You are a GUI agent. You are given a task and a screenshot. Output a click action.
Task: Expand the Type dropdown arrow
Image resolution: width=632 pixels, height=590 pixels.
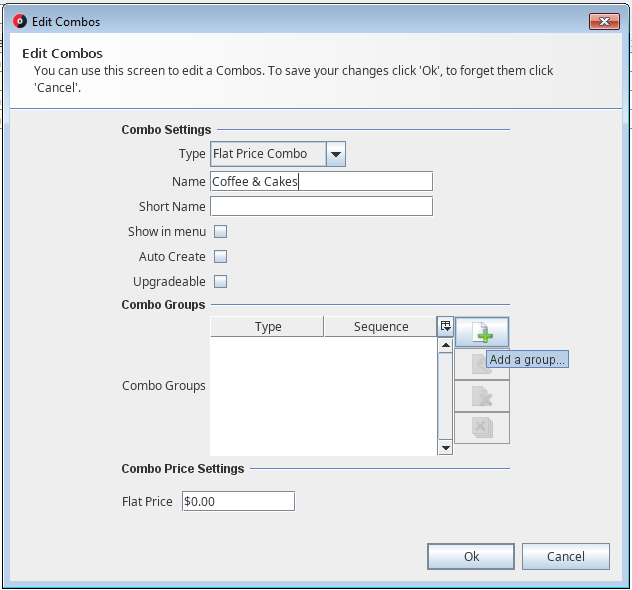[x=336, y=154]
